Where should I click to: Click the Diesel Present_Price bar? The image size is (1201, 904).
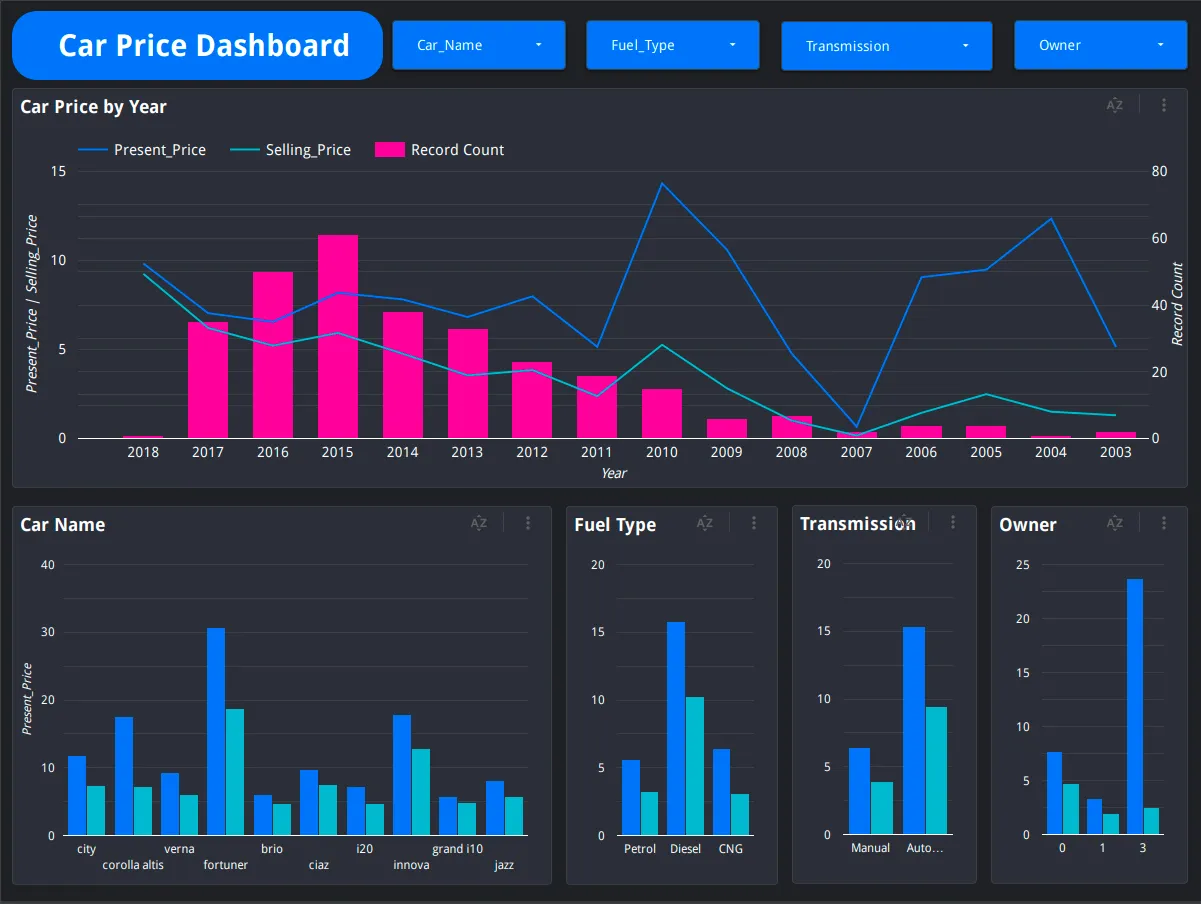(x=676, y=728)
